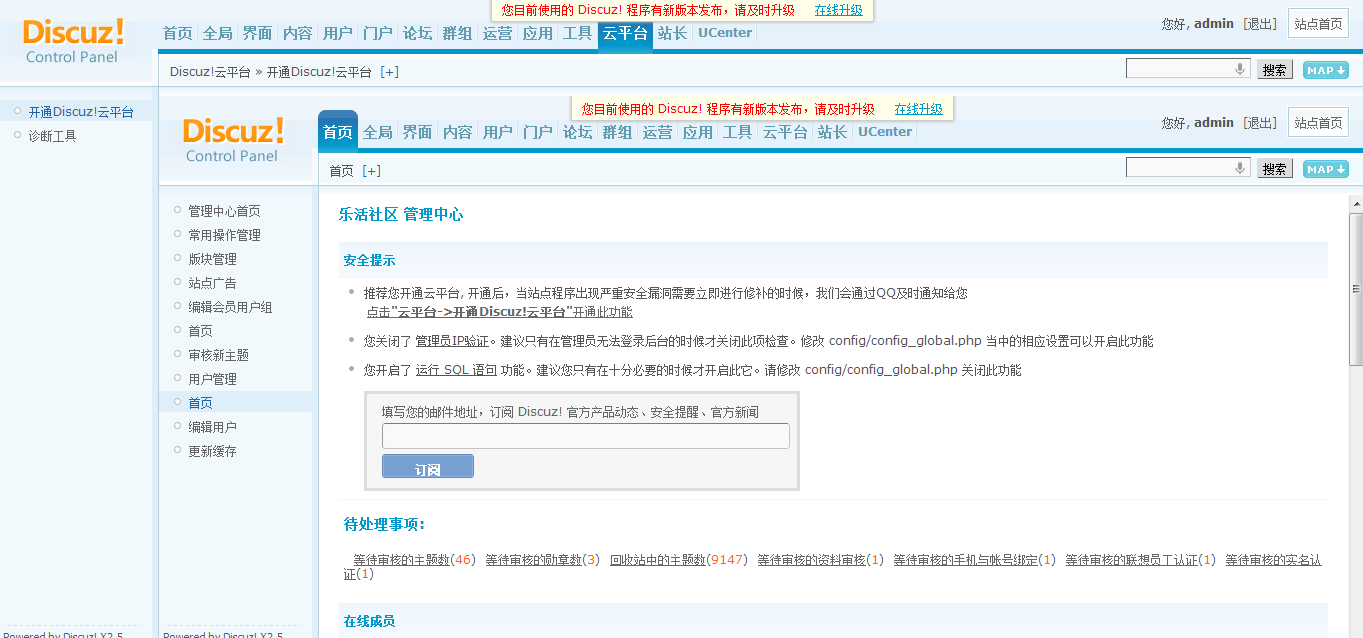Viewport: 1363px width, 638px height.
Task: Open 编辑会员用户组 in the nested sidebar
Action: coord(230,307)
